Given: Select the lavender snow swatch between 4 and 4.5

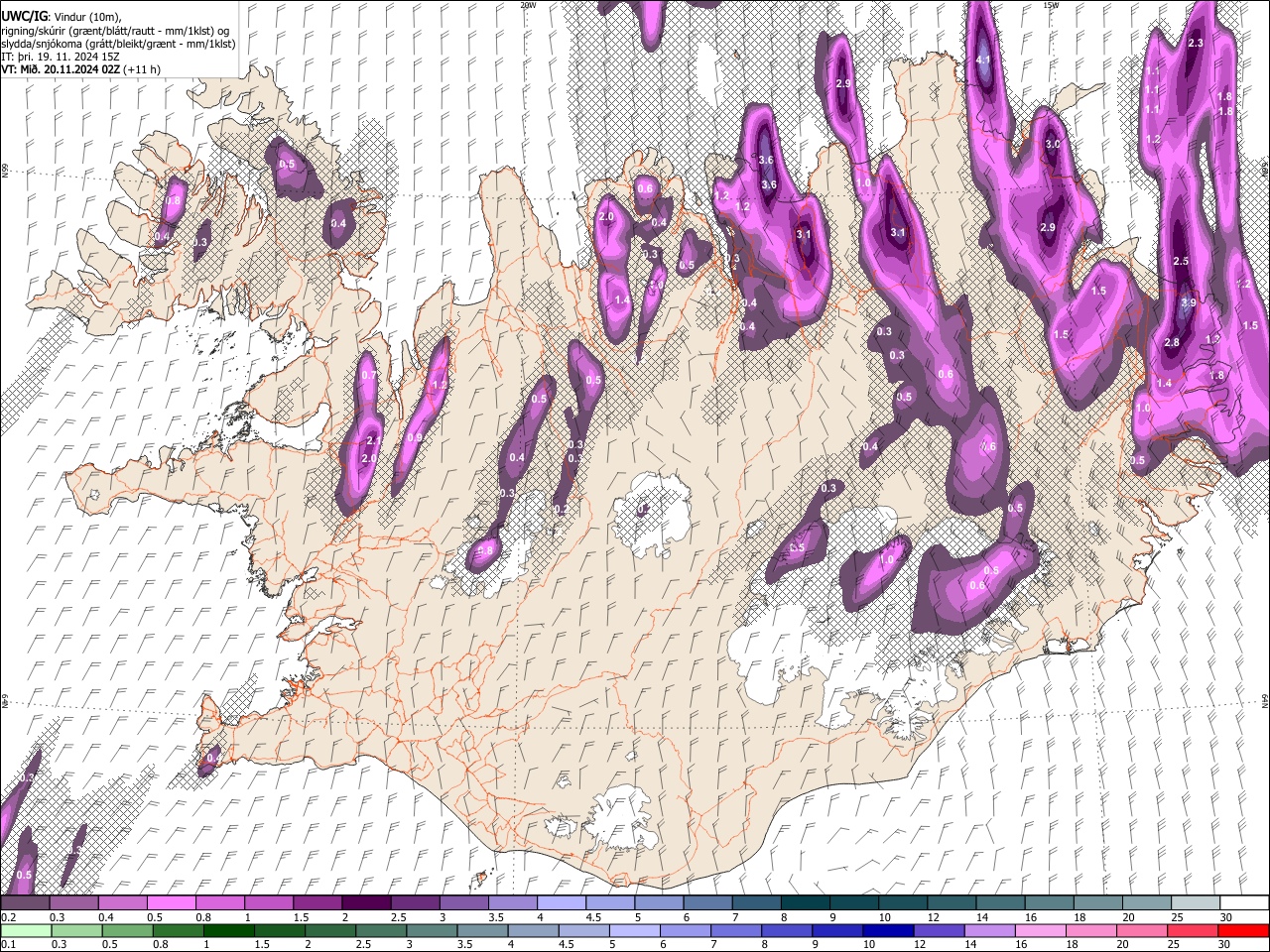Looking at the screenshot, I should pyautogui.click(x=562, y=903).
